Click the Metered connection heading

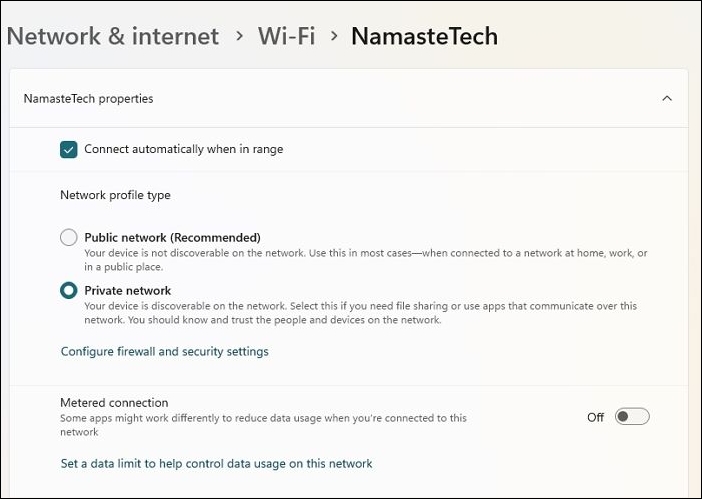pos(114,403)
